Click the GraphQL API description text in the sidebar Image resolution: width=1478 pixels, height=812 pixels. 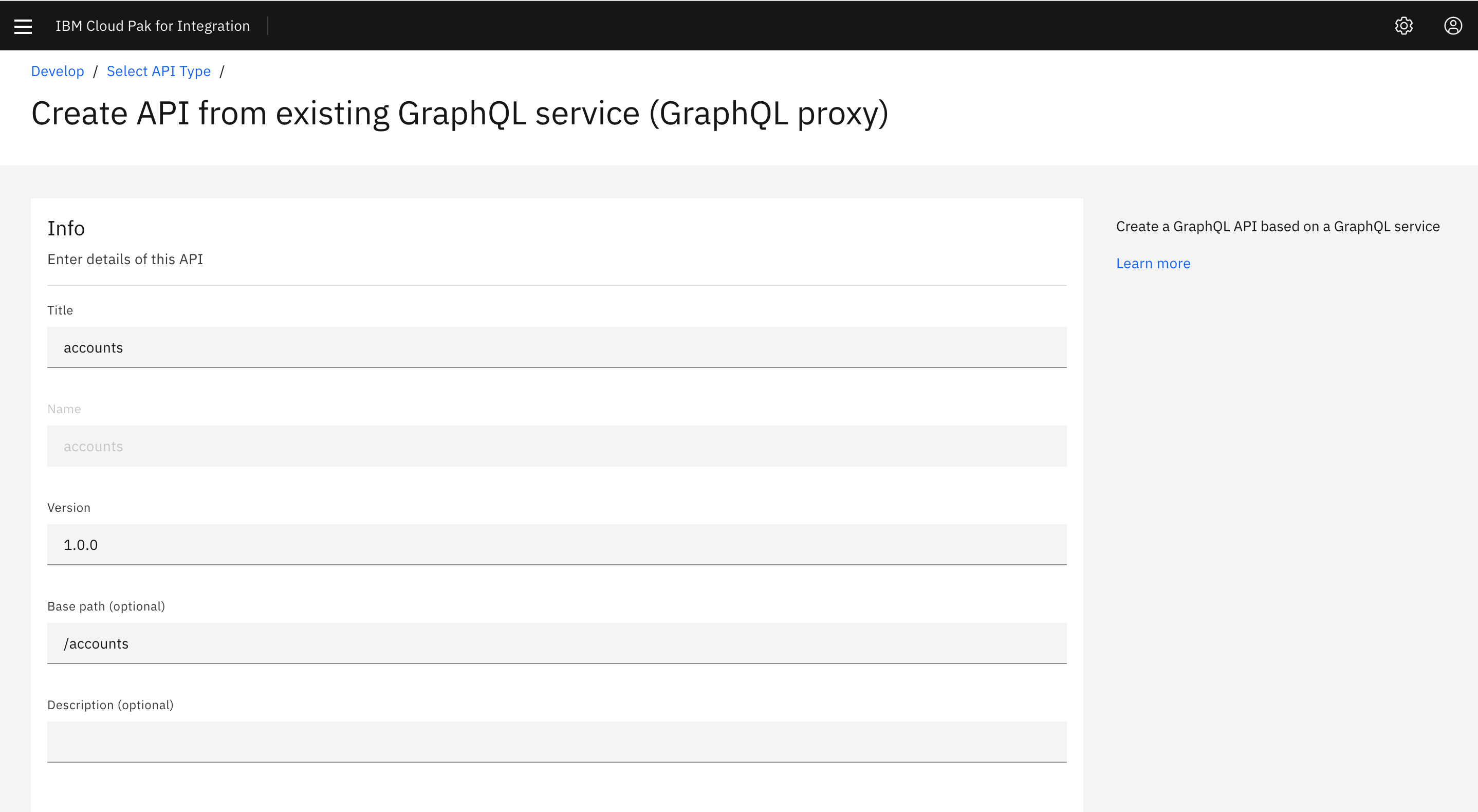(x=1277, y=226)
